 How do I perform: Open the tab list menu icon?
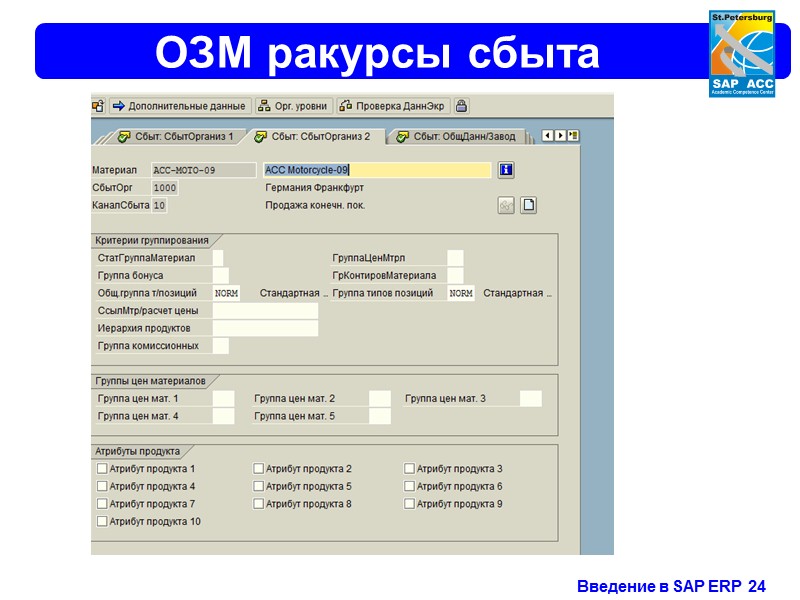coord(573,136)
